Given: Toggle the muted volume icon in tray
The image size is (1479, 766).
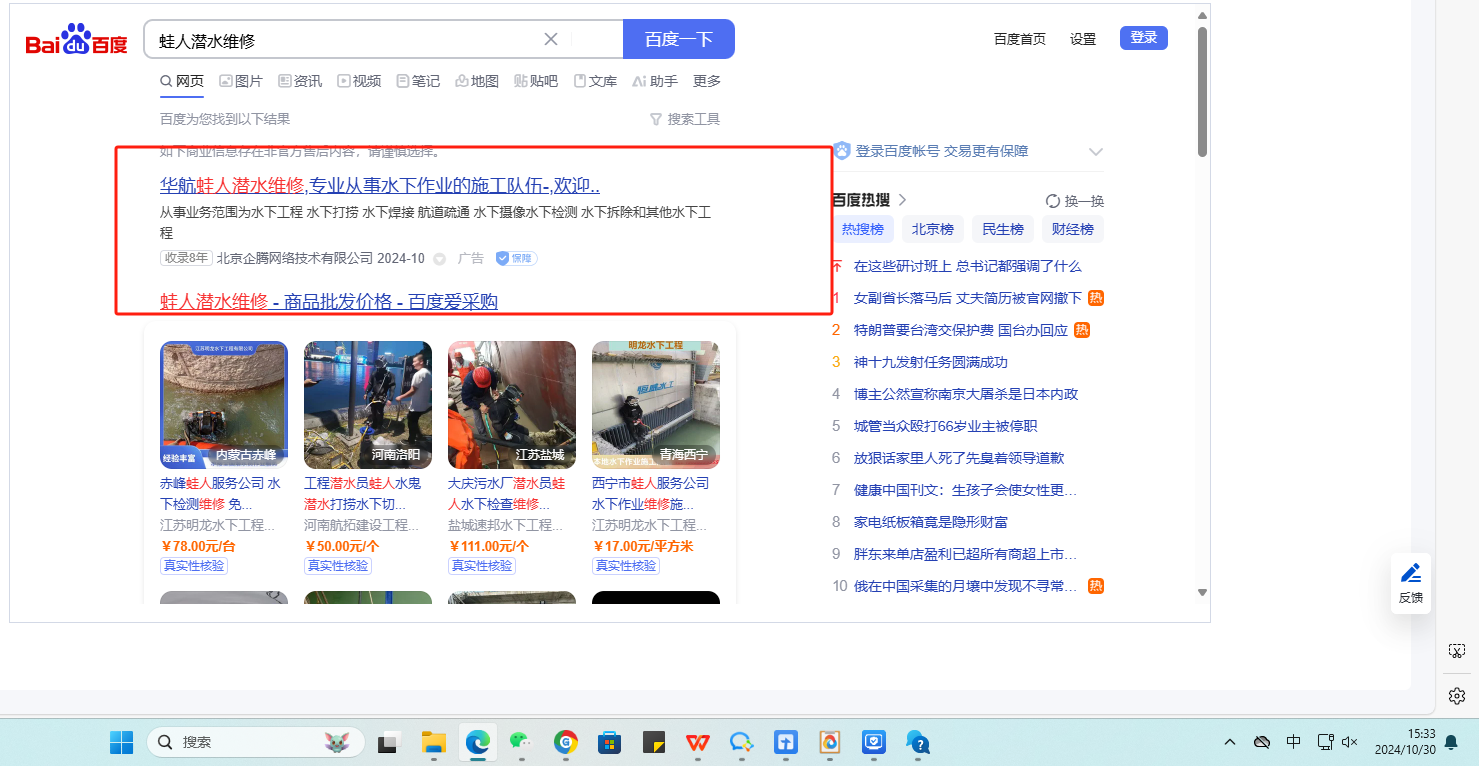Looking at the screenshot, I should (1349, 742).
